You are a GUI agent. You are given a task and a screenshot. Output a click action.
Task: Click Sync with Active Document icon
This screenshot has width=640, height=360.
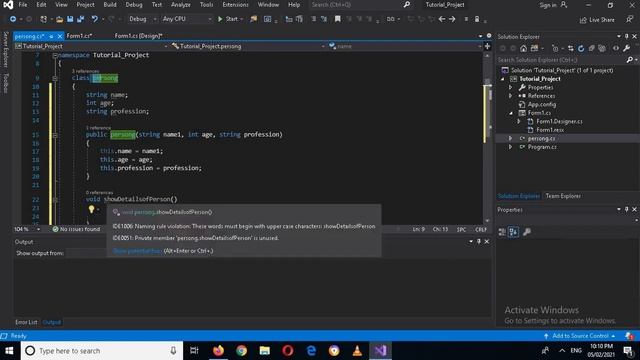pos(571,48)
